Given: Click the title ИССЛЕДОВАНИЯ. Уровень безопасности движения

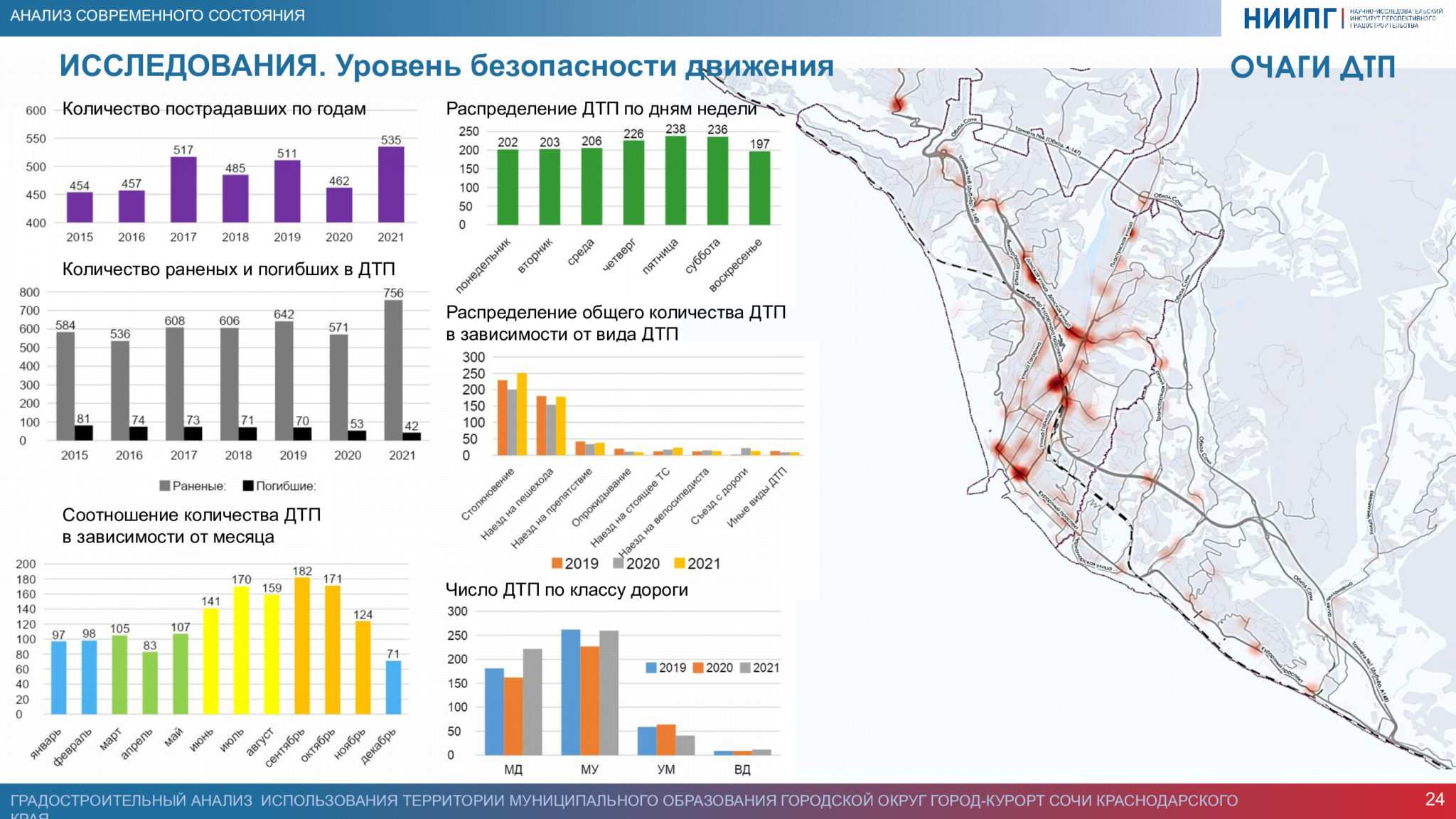Looking at the screenshot, I should coord(446,65).
